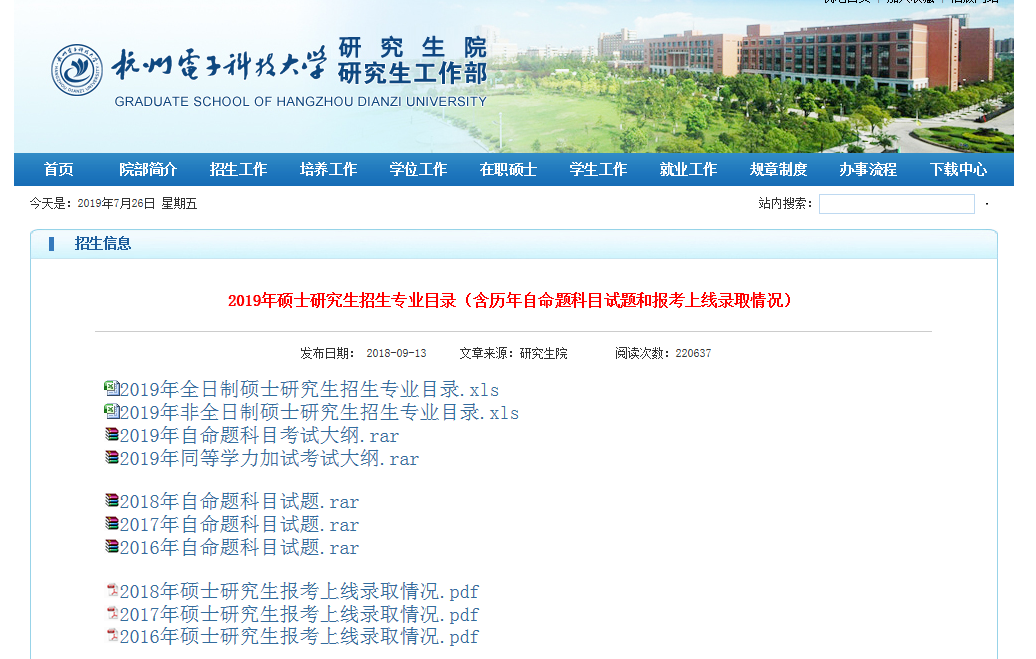
Task: Click the RAR icon beside 2016年自命题科目试题
Action: 111,546
